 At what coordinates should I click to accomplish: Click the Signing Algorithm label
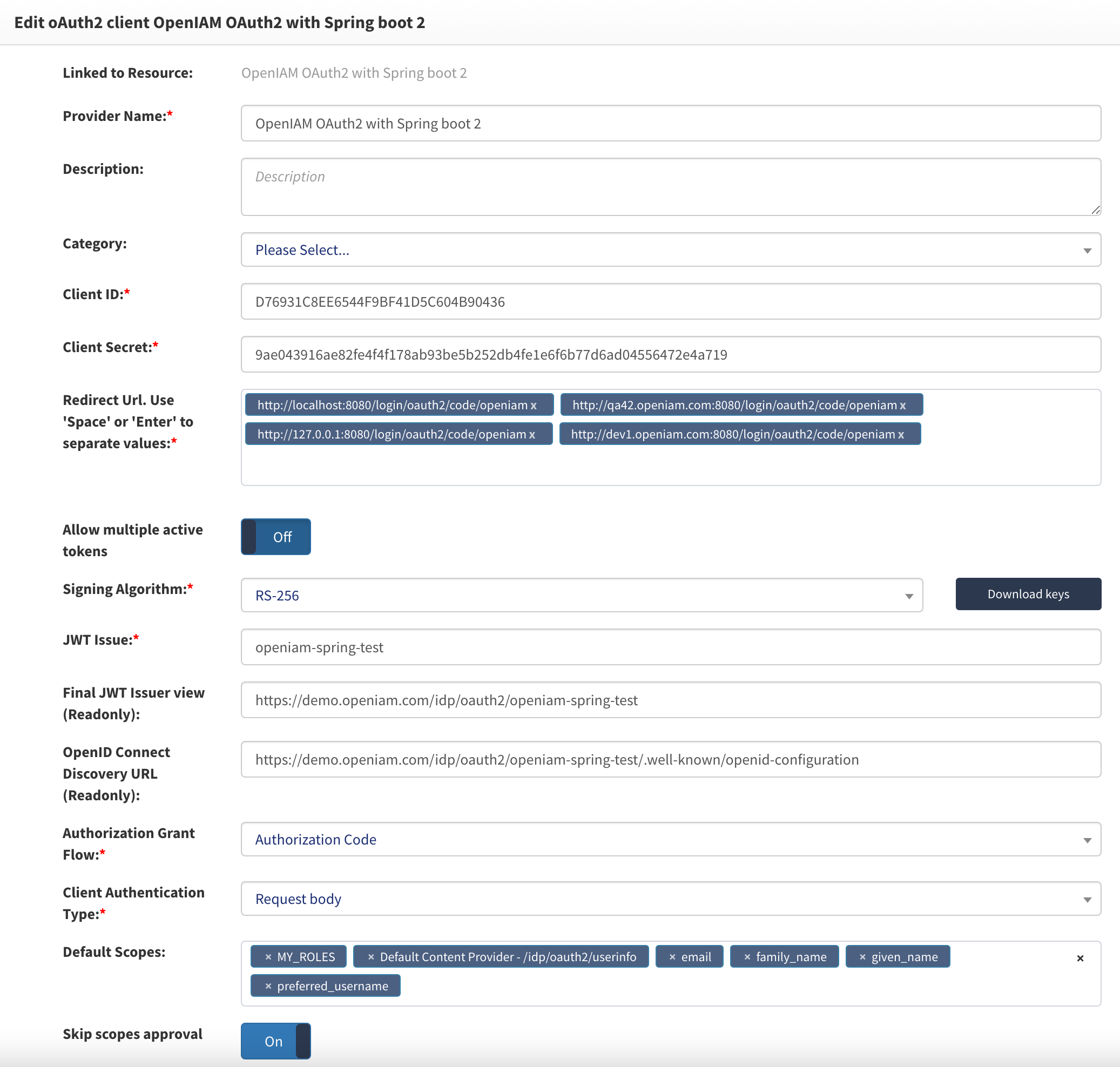click(128, 589)
